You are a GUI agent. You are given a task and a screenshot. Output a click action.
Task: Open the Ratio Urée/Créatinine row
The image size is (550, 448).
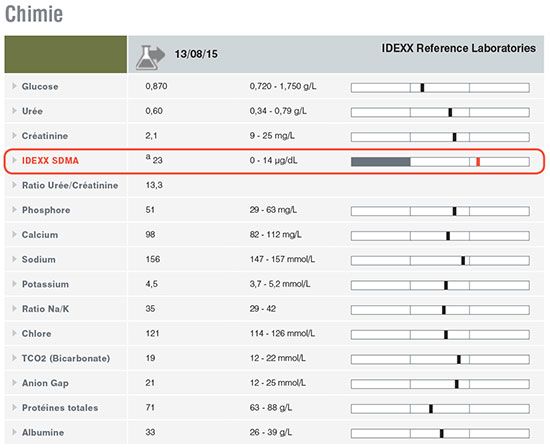point(66,185)
